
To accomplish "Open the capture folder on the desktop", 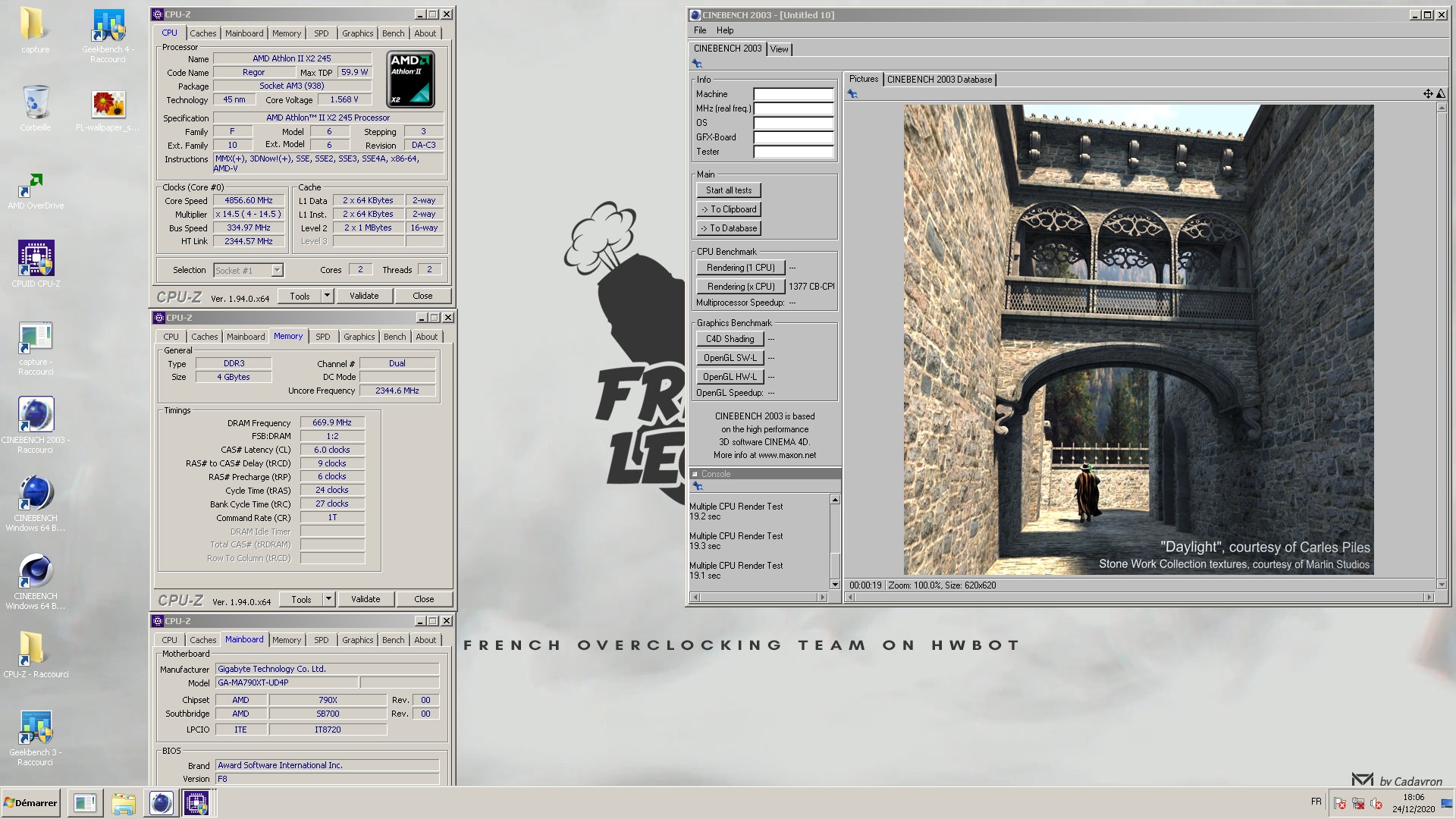I will 36,30.
